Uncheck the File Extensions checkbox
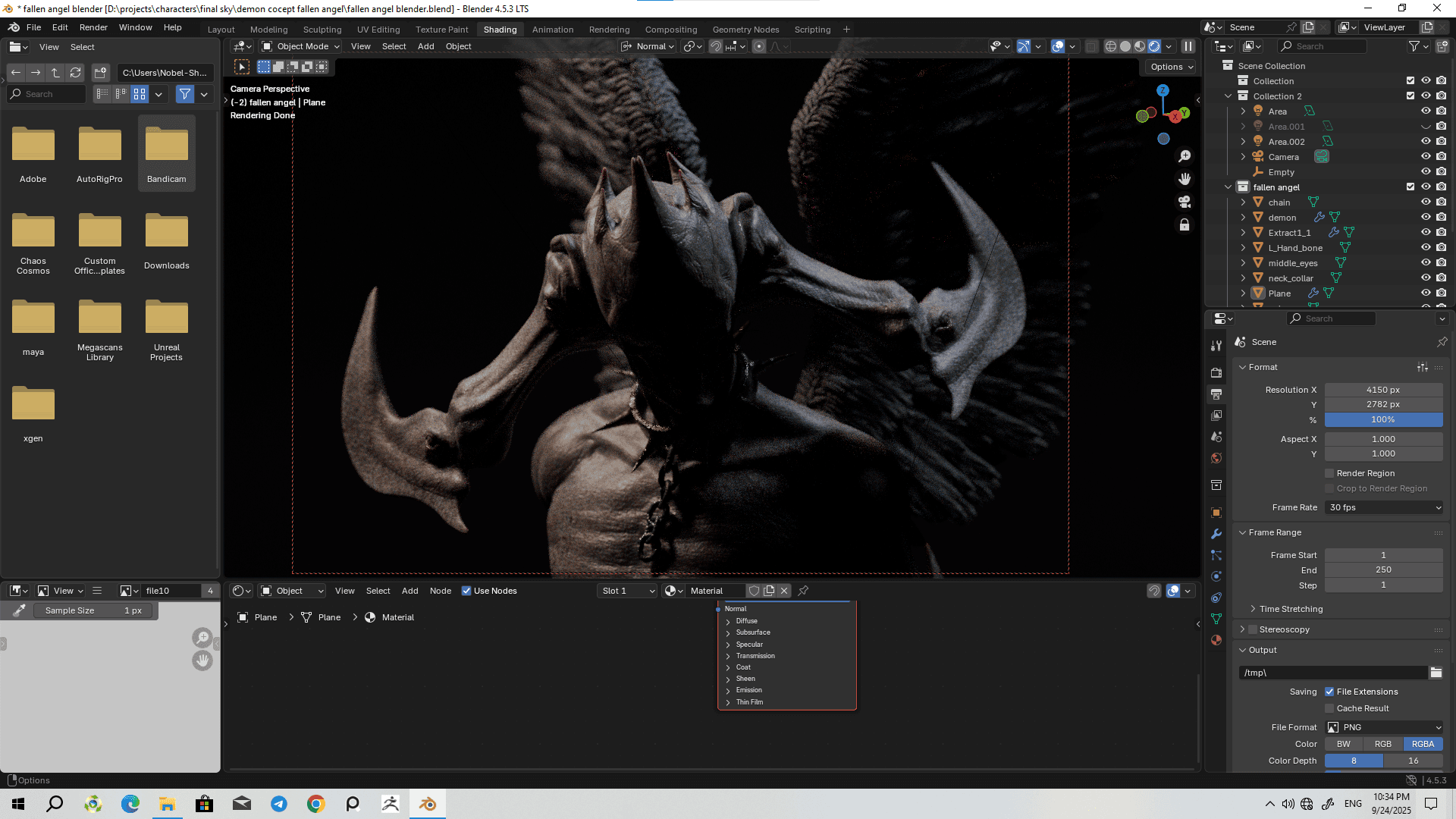Image resolution: width=1456 pixels, height=819 pixels. click(x=1329, y=692)
